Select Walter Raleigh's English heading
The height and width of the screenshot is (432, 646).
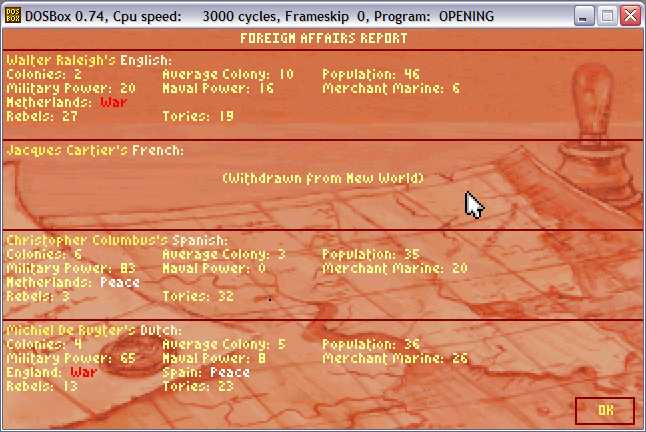89,60
